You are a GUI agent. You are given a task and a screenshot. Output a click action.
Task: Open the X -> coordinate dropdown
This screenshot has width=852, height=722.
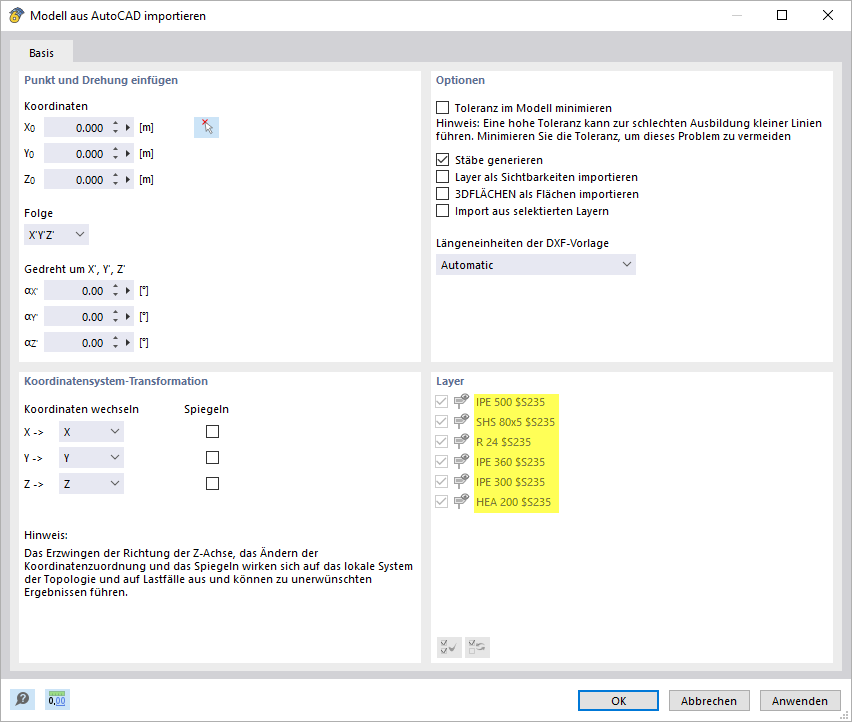coord(91,431)
